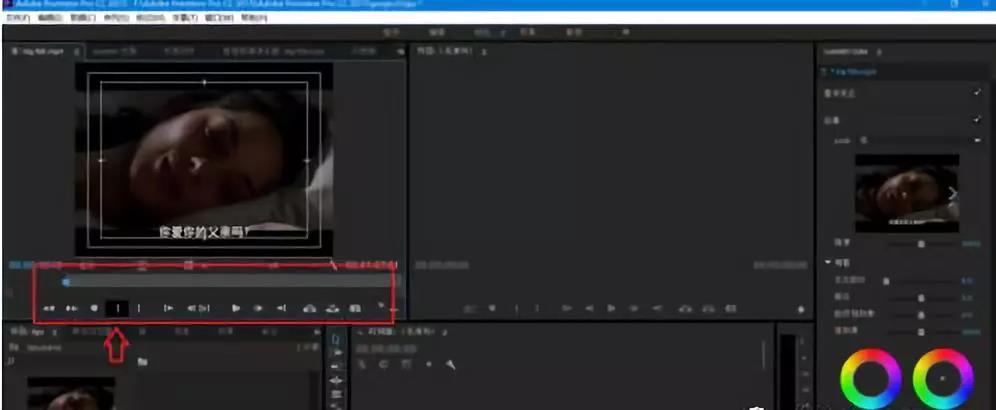Toggle Linked Selection in Timeline panel
Viewport: 996px width, 410px height.
[406, 364]
